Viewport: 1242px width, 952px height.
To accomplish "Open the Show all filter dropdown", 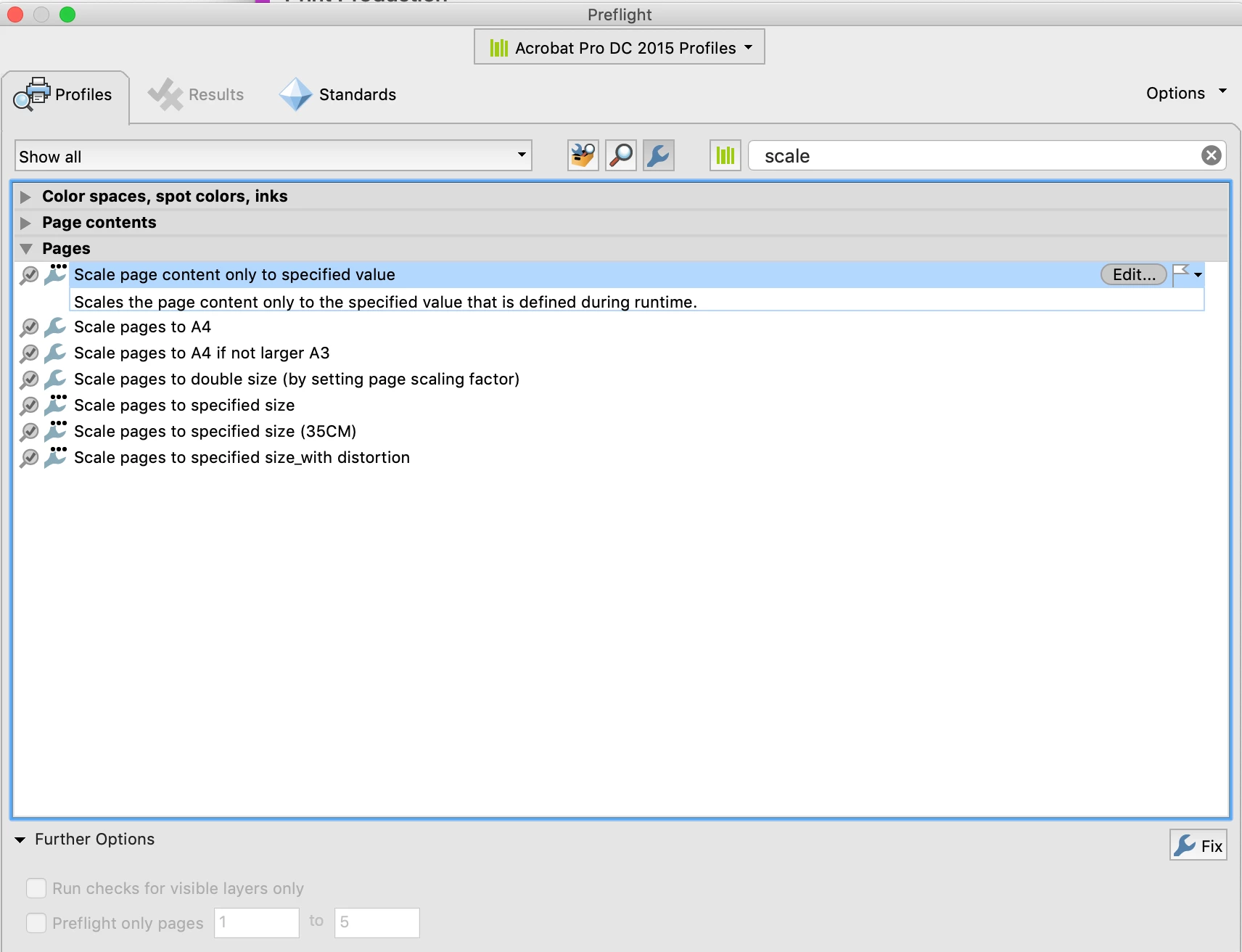I will 274,156.
